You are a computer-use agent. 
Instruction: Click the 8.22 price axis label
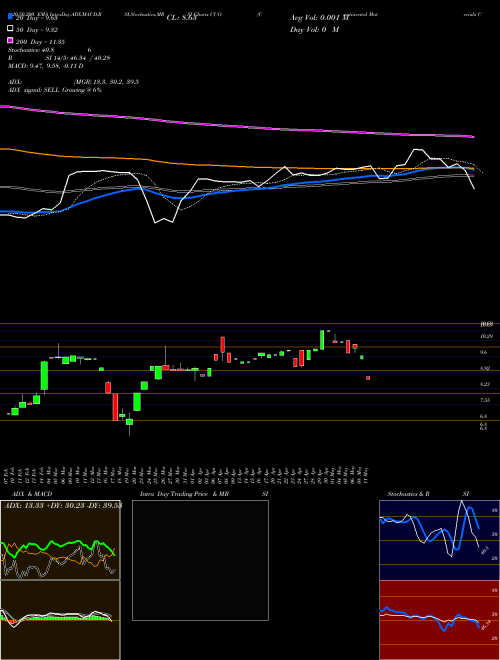[x=485, y=384]
